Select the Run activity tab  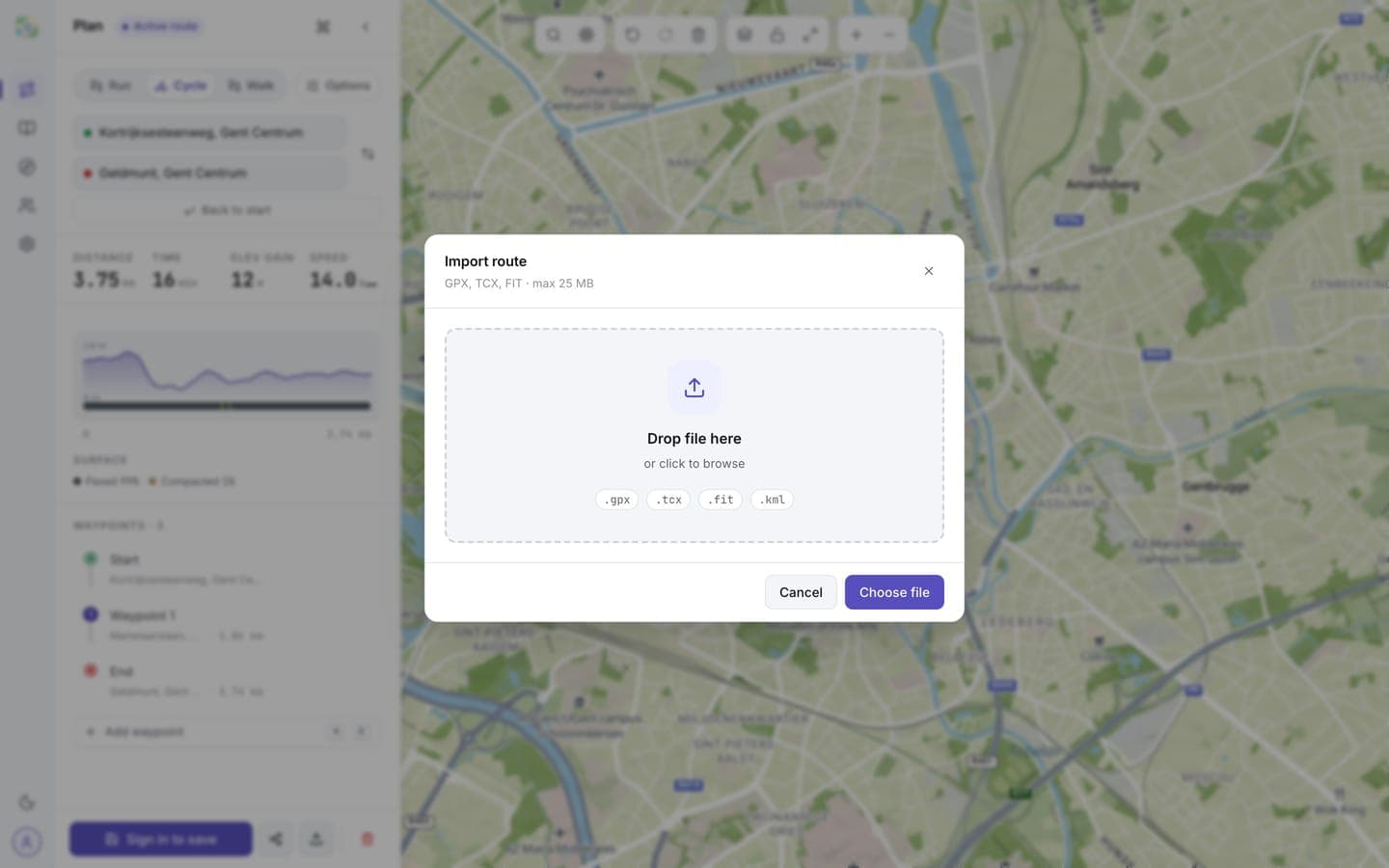pyautogui.click(x=111, y=86)
